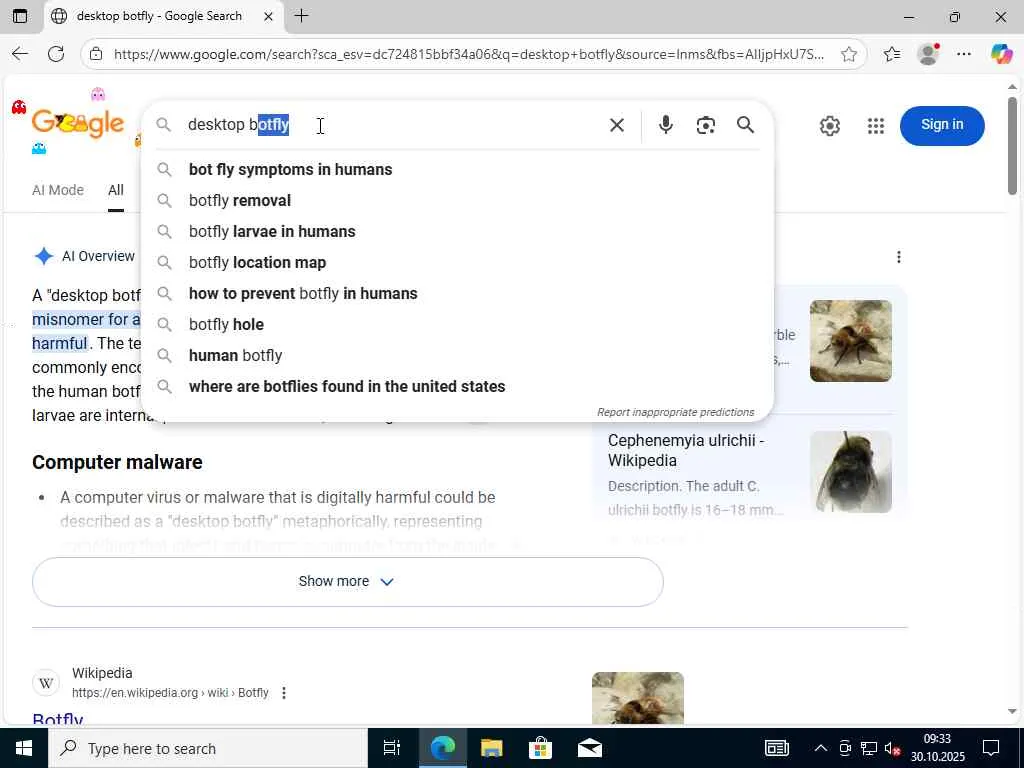Click the Google Doodle logo
The image size is (1024, 768).
77,123
